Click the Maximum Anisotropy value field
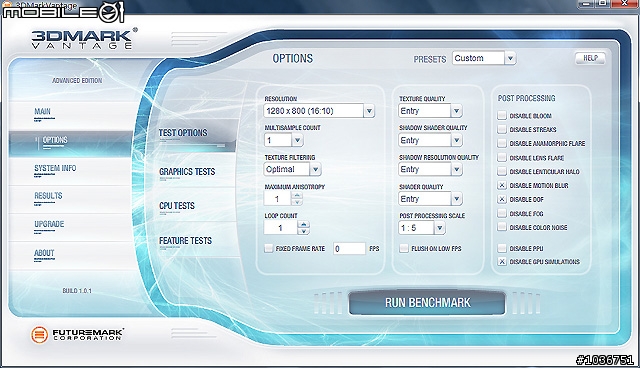Screen dimensions: 640x368 pyautogui.click(x=278, y=199)
